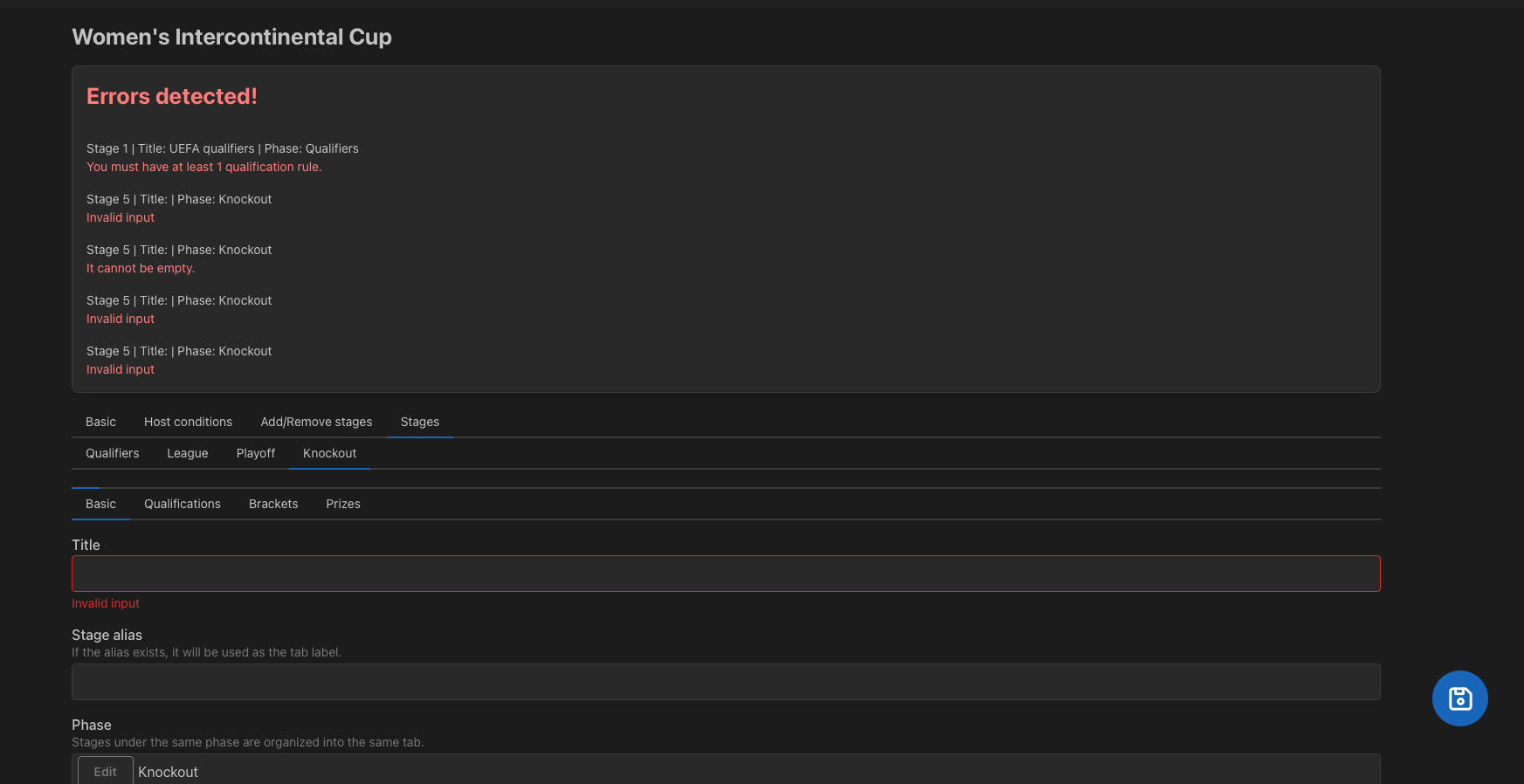Go to Qualifiers phase tab
The width and height of the screenshot is (1524, 784).
pos(112,453)
